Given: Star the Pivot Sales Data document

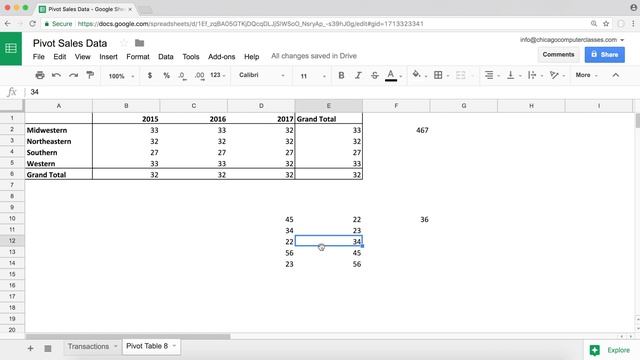Looking at the screenshot, I should tap(124, 43).
